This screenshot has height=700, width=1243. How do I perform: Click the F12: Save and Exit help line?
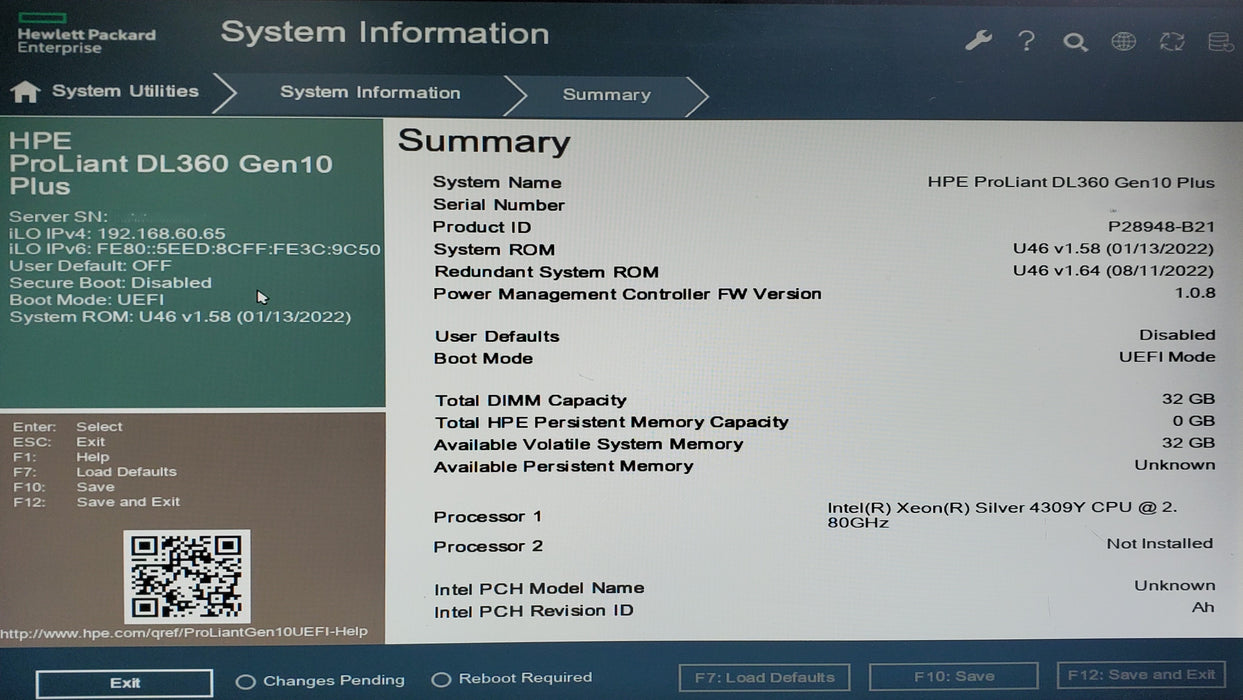coord(97,502)
